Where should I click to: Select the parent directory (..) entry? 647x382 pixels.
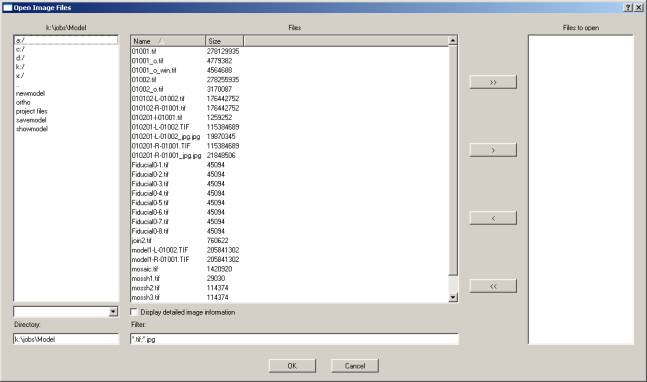pos(18,85)
